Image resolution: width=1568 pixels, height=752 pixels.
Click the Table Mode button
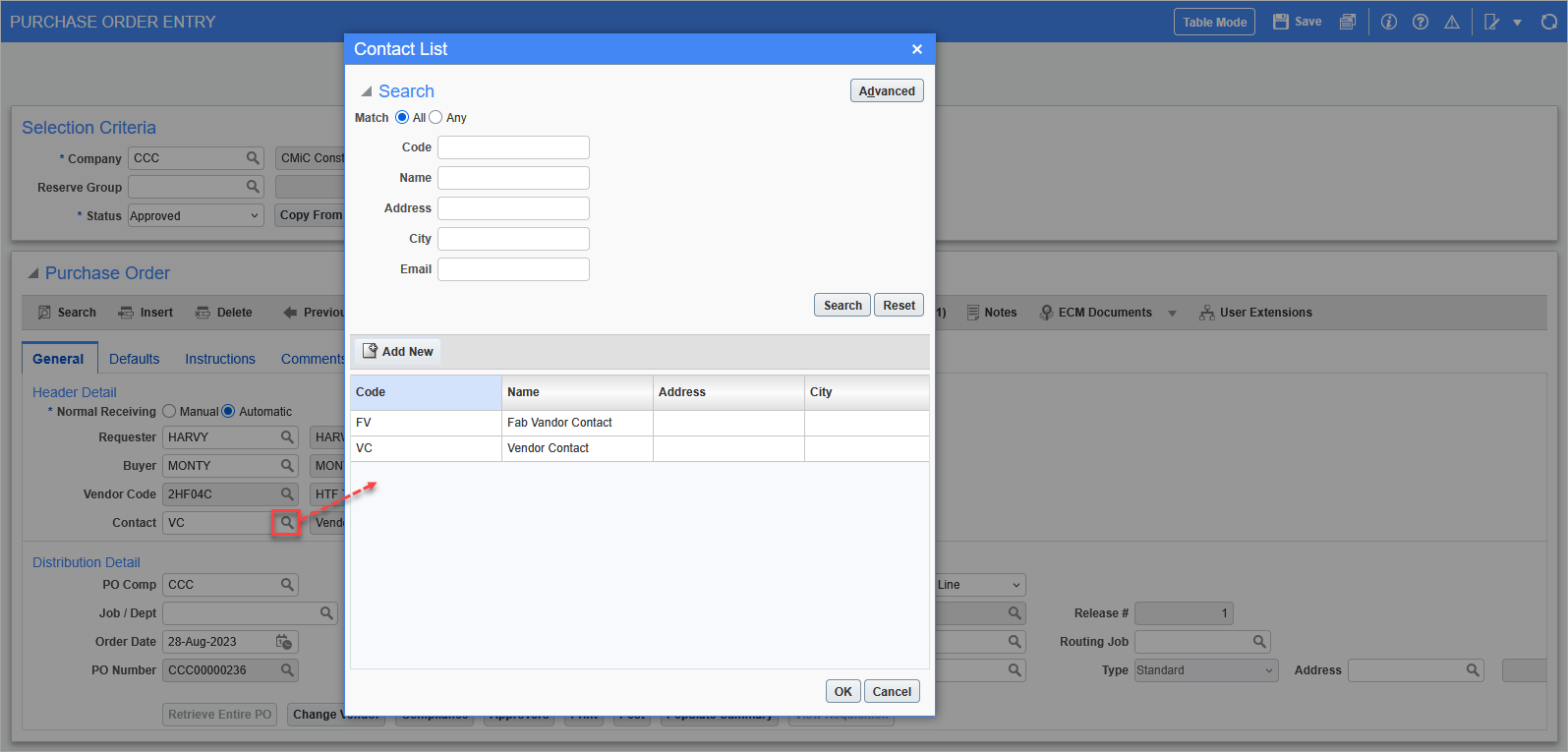(x=1214, y=22)
